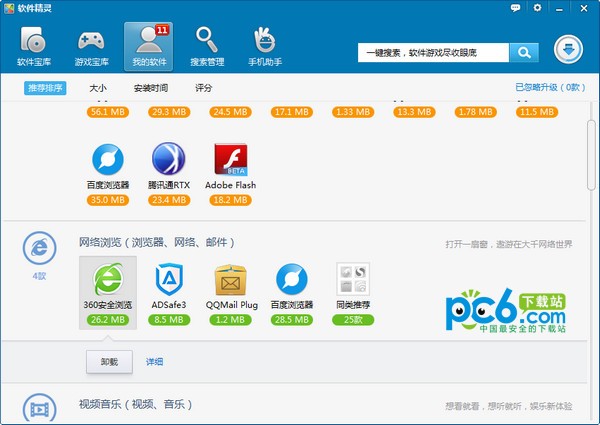Click the 28.5 MB green badge
Viewport: 600px width, 425px height.
tap(292, 320)
